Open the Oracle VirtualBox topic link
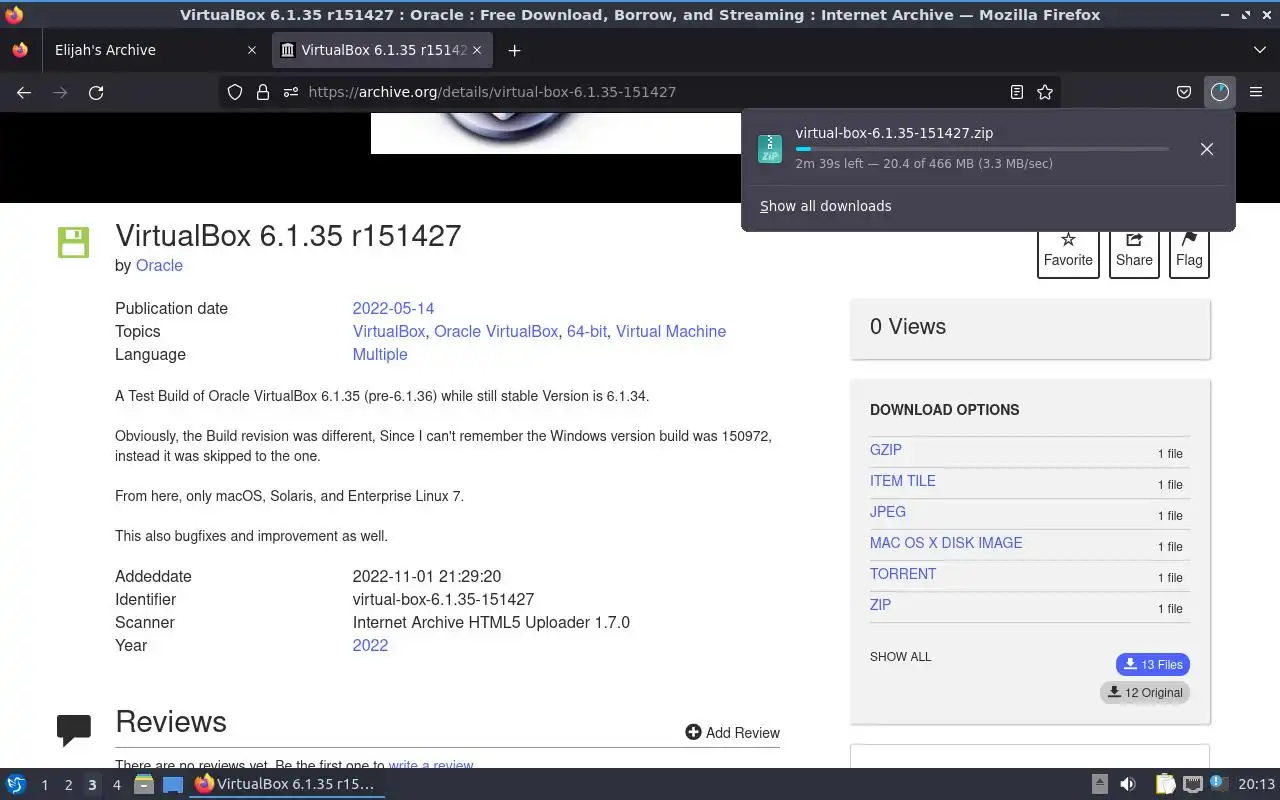Screen dimensions: 1280x800 pyautogui.click(x=496, y=331)
